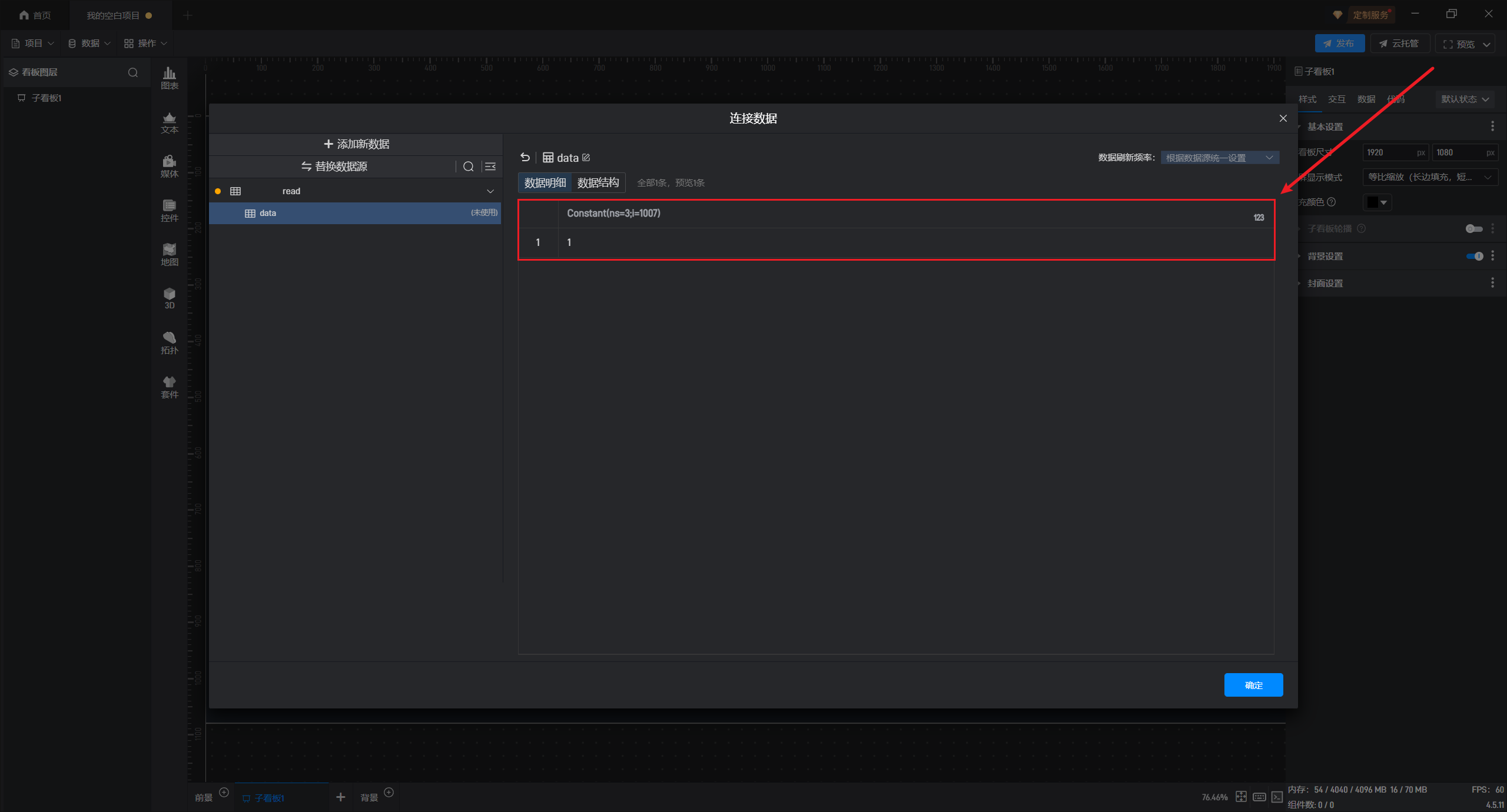
Task: Click the search icon in data source panel
Action: pyautogui.click(x=468, y=167)
